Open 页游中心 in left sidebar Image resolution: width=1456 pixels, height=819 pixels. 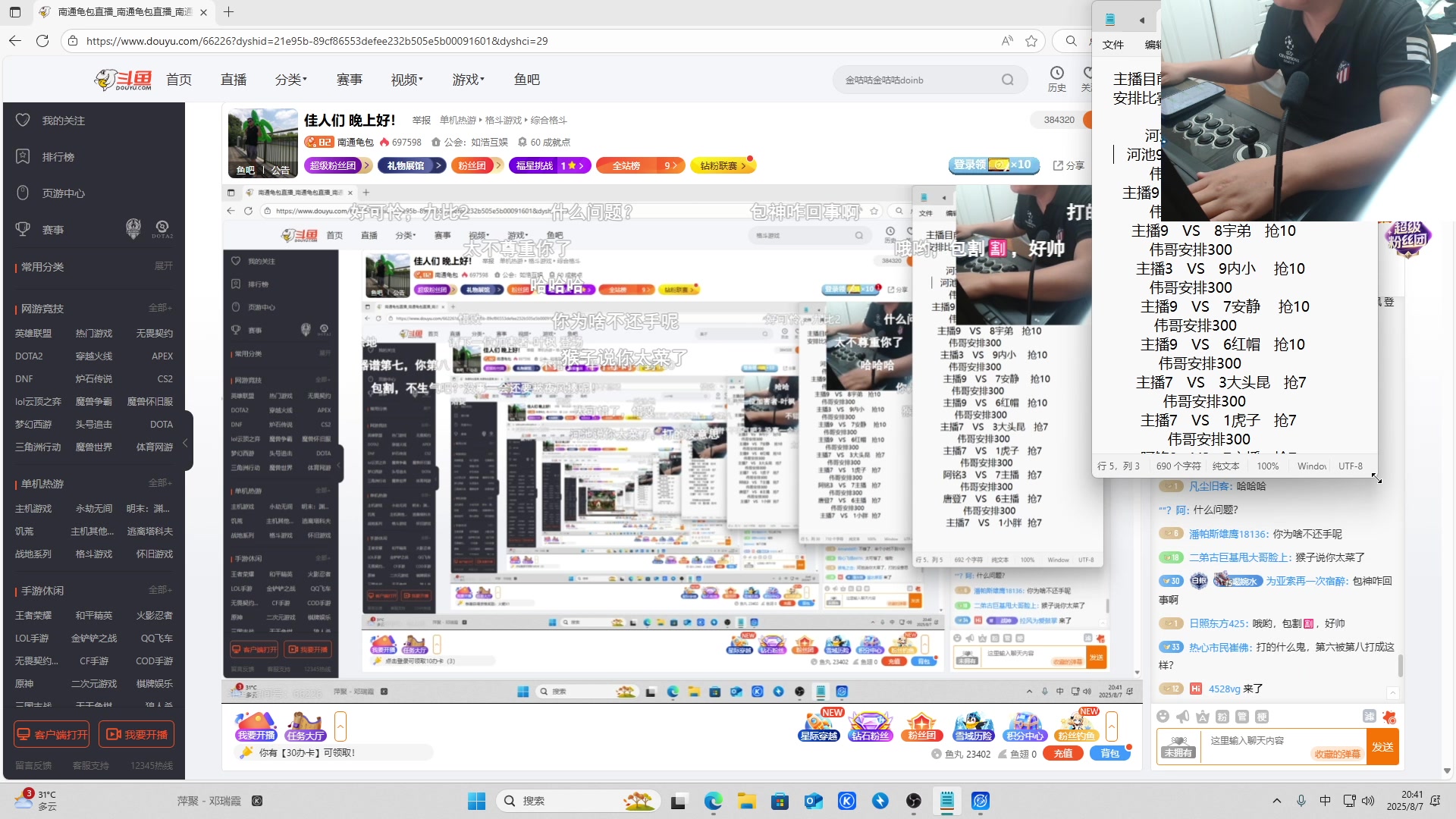(x=63, y=193)
